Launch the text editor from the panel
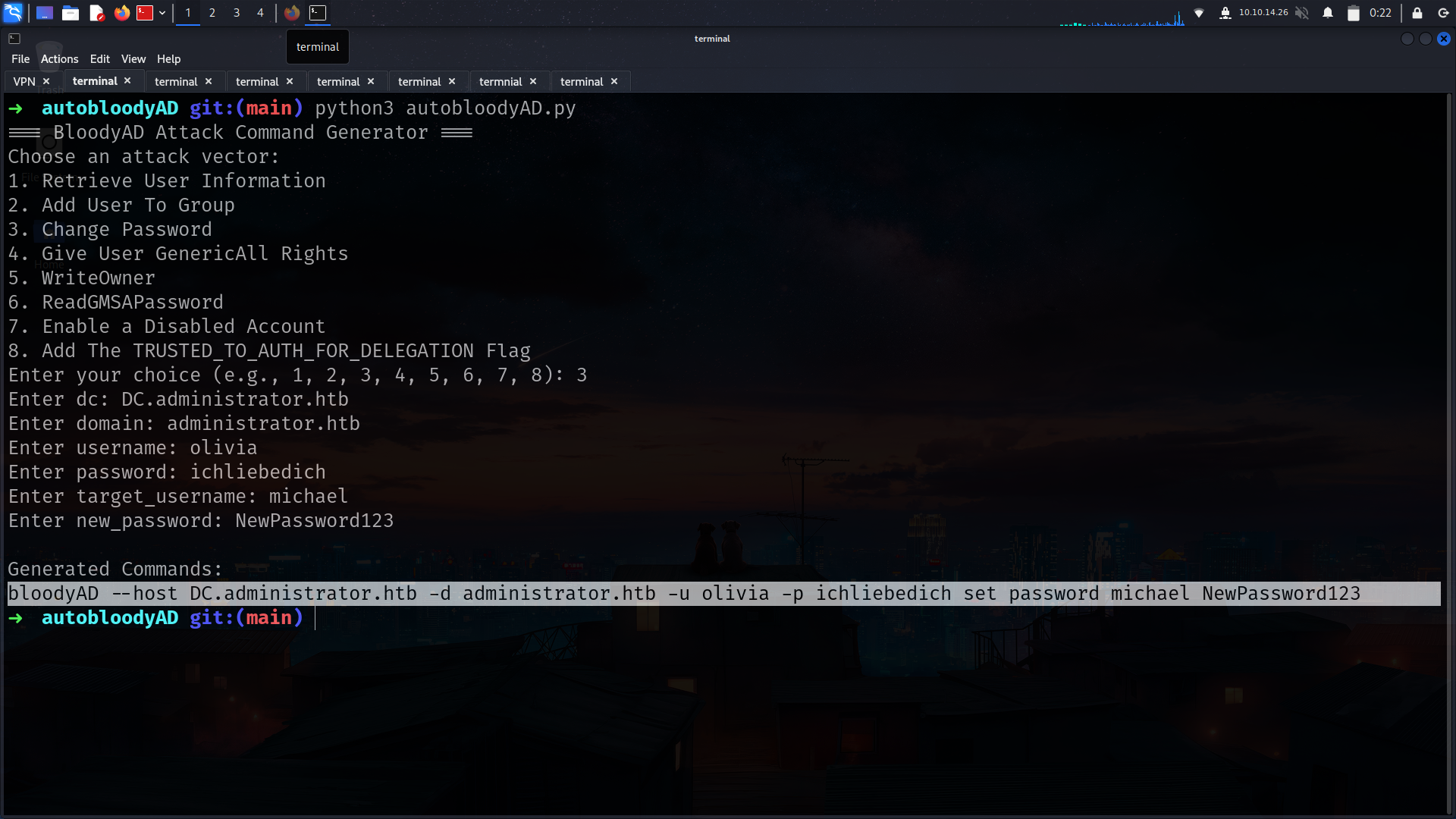Image resolution: width=1456 pixels, height=819 pixels. [96, 13]
